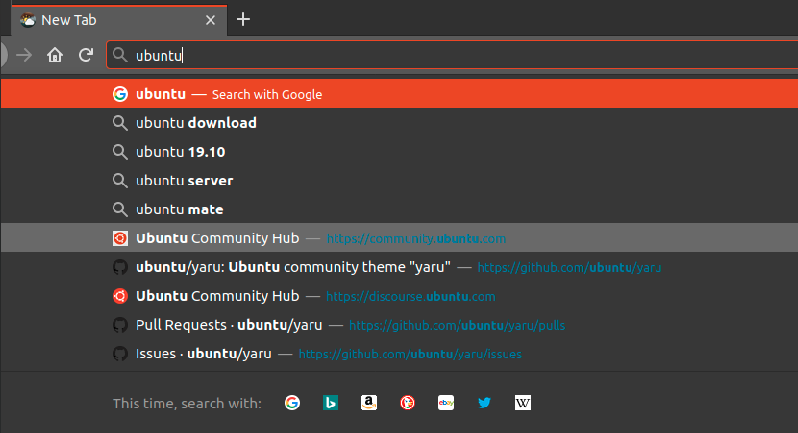Select the New Tab tab
Image resolution: width=798 pixels, height=433 pixels.
(119, 20)
